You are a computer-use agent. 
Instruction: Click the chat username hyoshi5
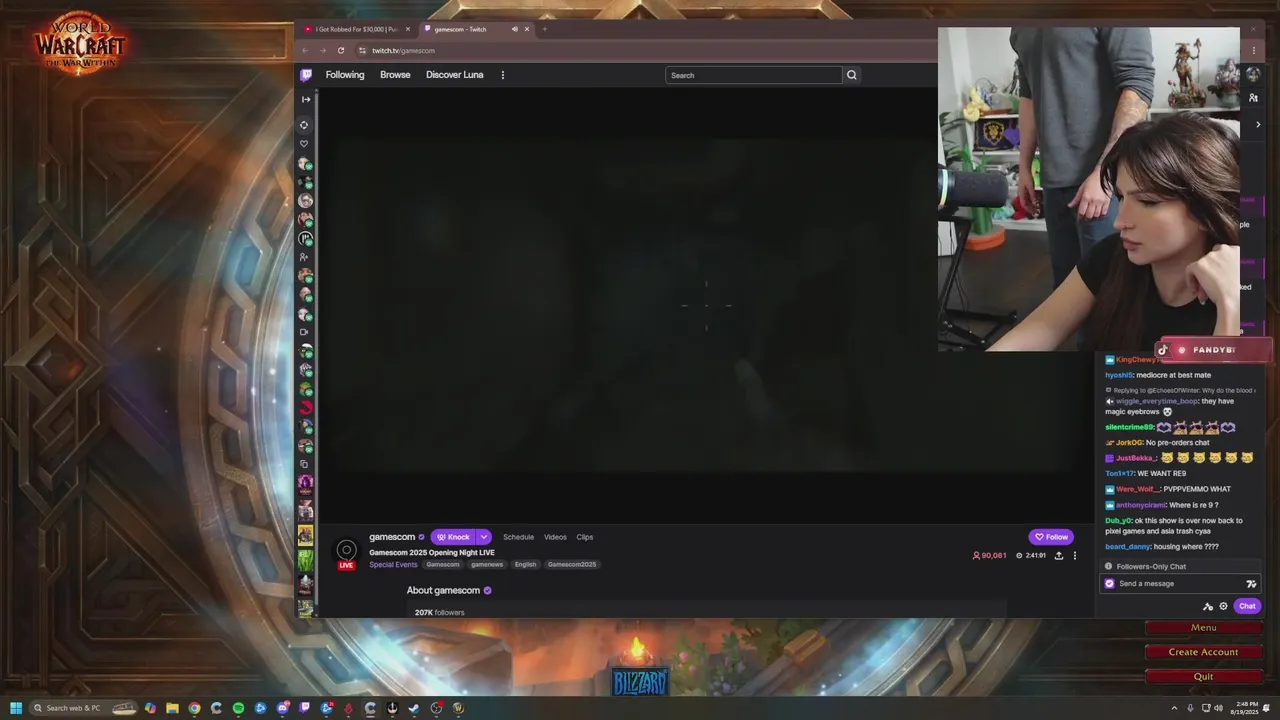point(1119,375)
